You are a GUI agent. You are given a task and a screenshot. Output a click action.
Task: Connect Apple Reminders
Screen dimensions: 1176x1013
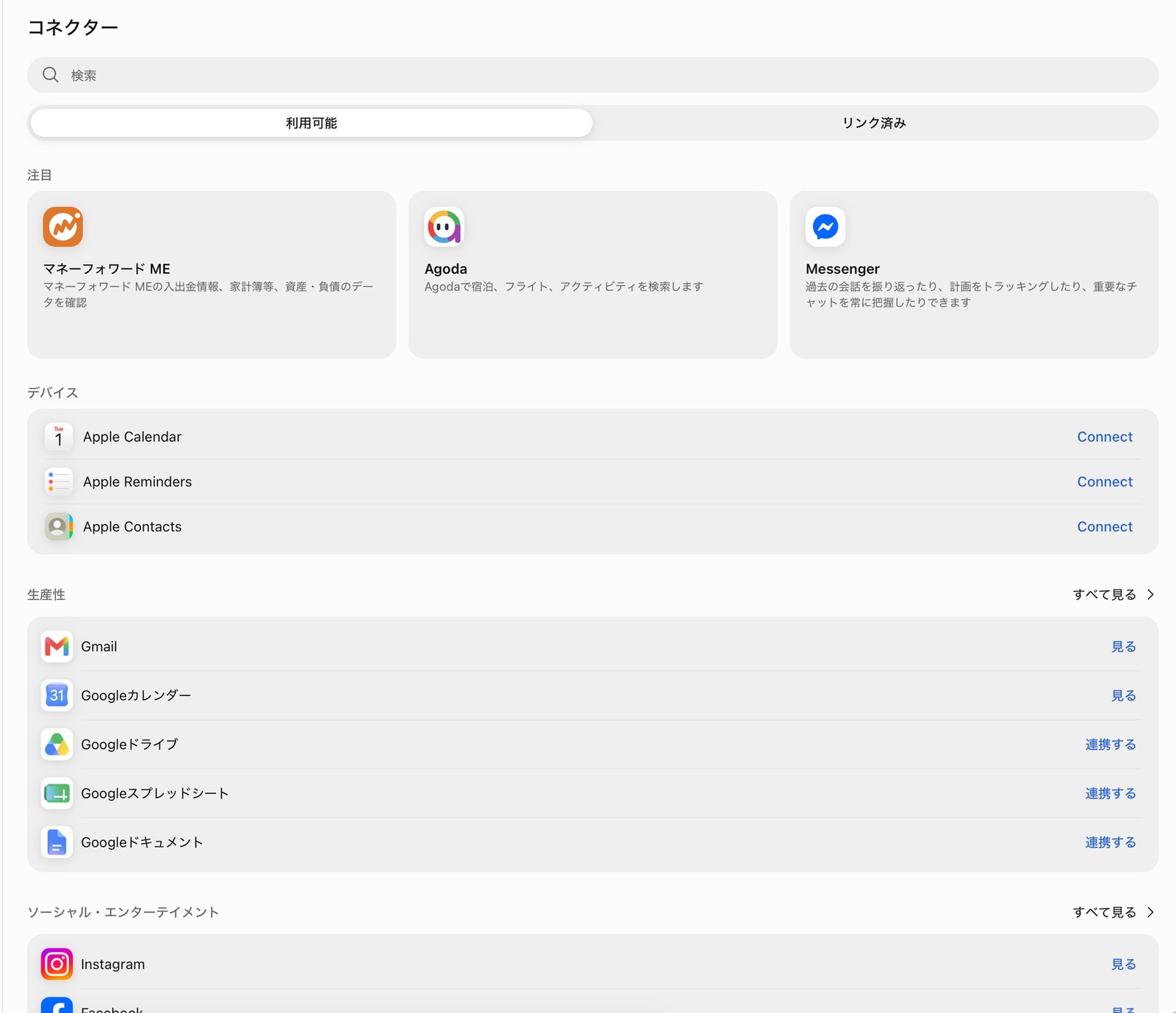pos(1105,482)
